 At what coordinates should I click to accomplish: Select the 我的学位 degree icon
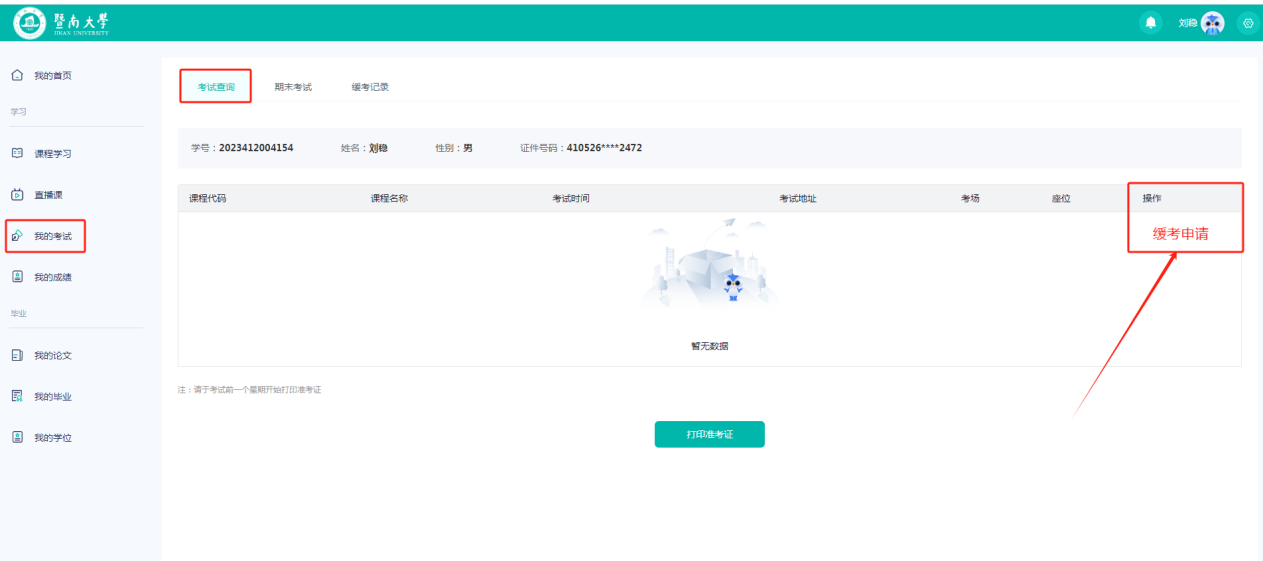pos(17,438)
